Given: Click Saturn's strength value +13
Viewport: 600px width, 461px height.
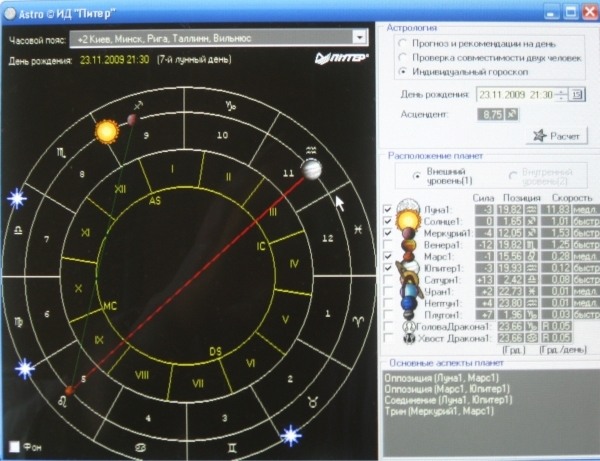Looking at the screenshot, I should click(484, 280).
